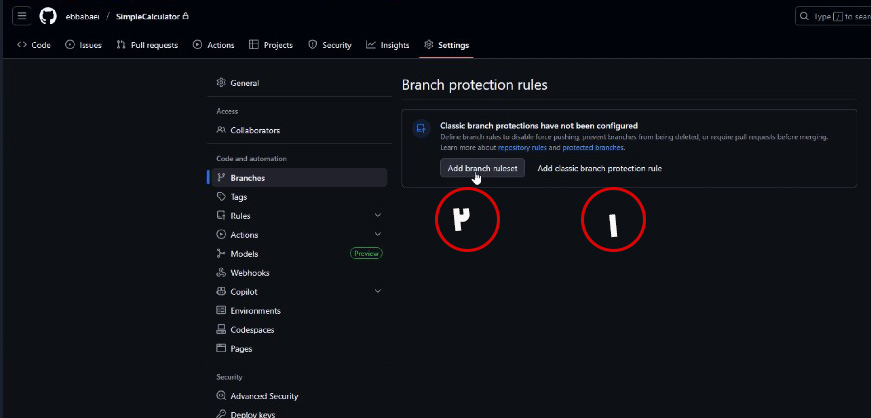Open the Insights tab
Image resolution: width=871 pixels, height=418 pixels.
388,45
